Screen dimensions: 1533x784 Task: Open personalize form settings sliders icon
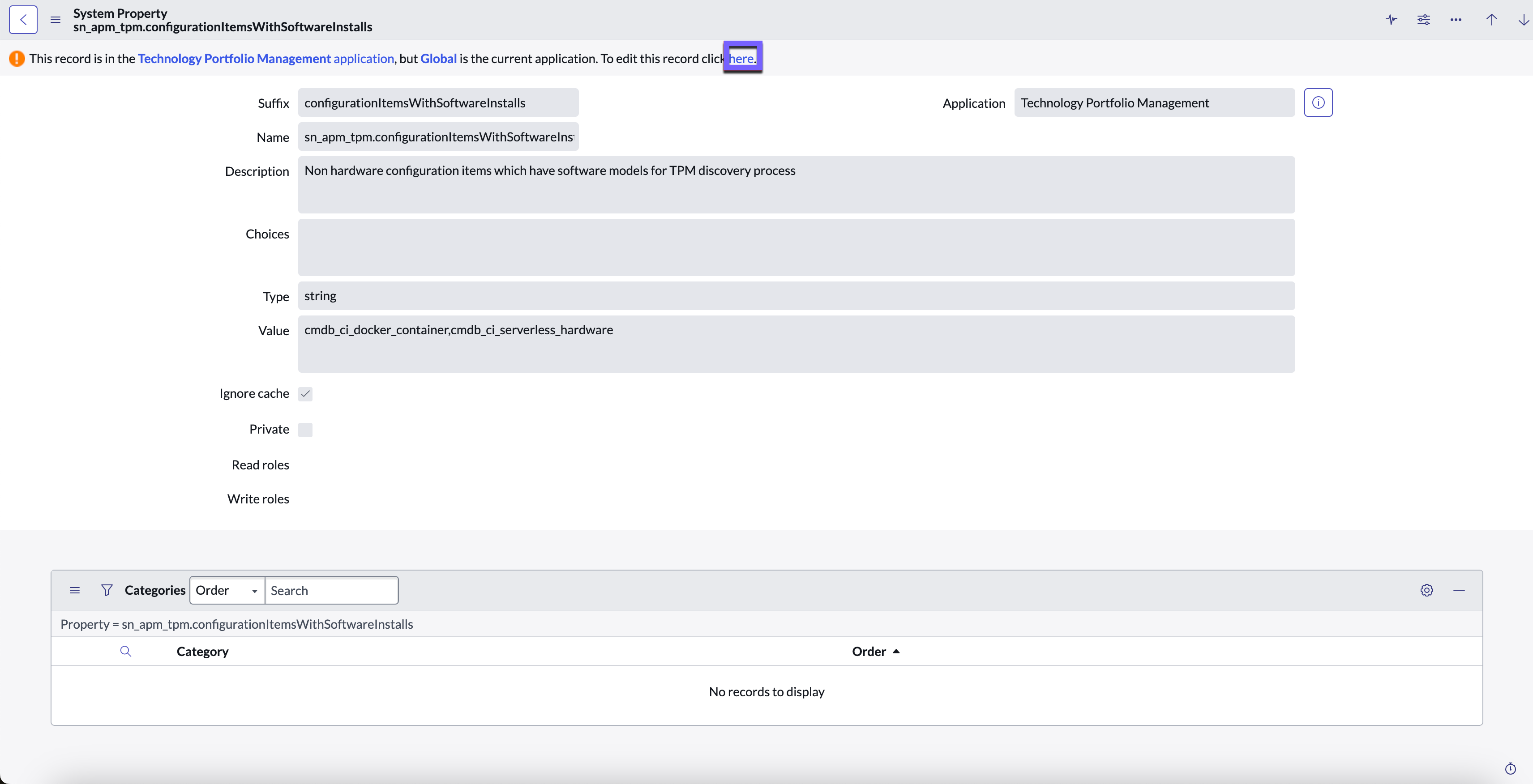(1423, 20)
